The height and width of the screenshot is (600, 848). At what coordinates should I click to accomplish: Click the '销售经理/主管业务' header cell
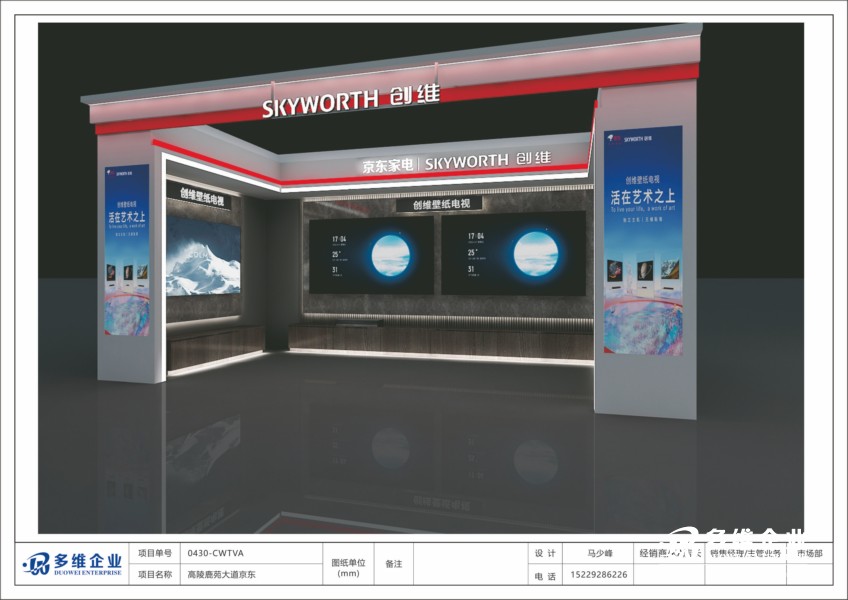(x=745, y=553)
